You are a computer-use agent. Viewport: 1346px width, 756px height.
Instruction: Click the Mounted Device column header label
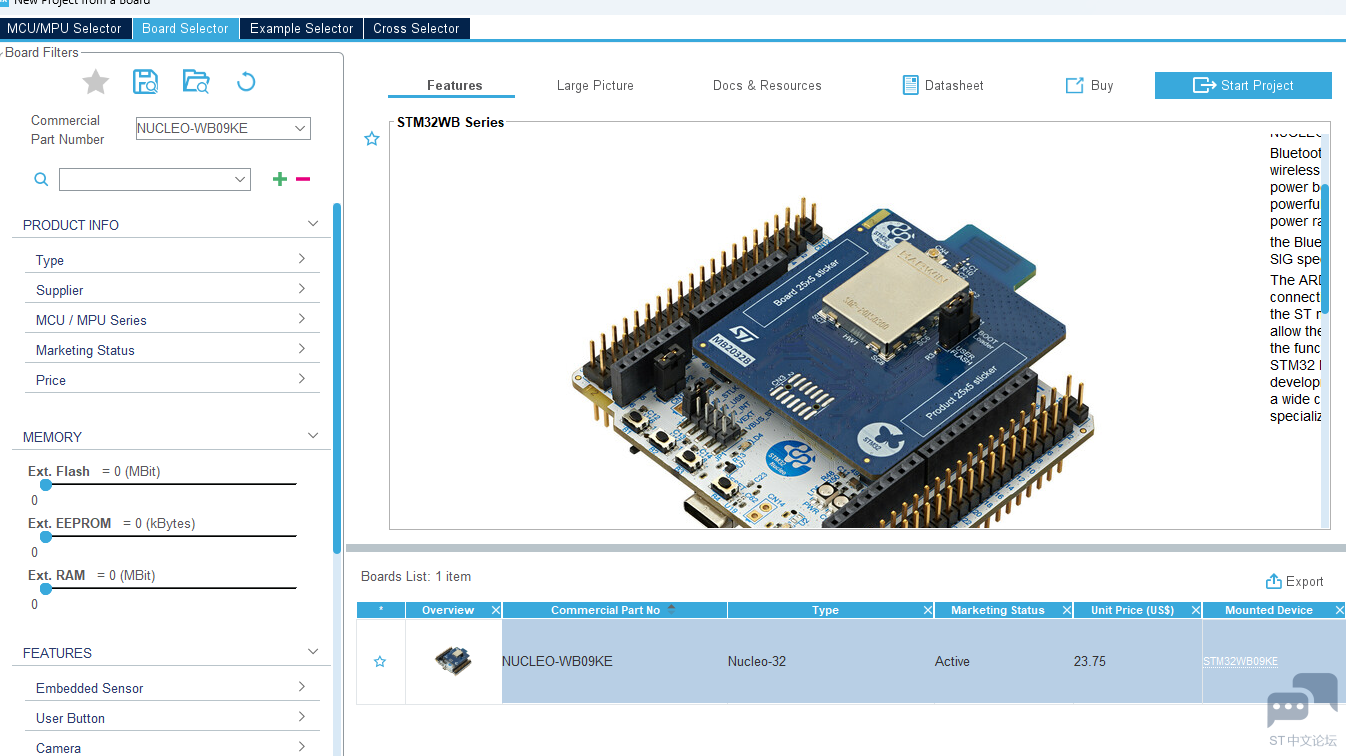click(x=1269, y=610)
